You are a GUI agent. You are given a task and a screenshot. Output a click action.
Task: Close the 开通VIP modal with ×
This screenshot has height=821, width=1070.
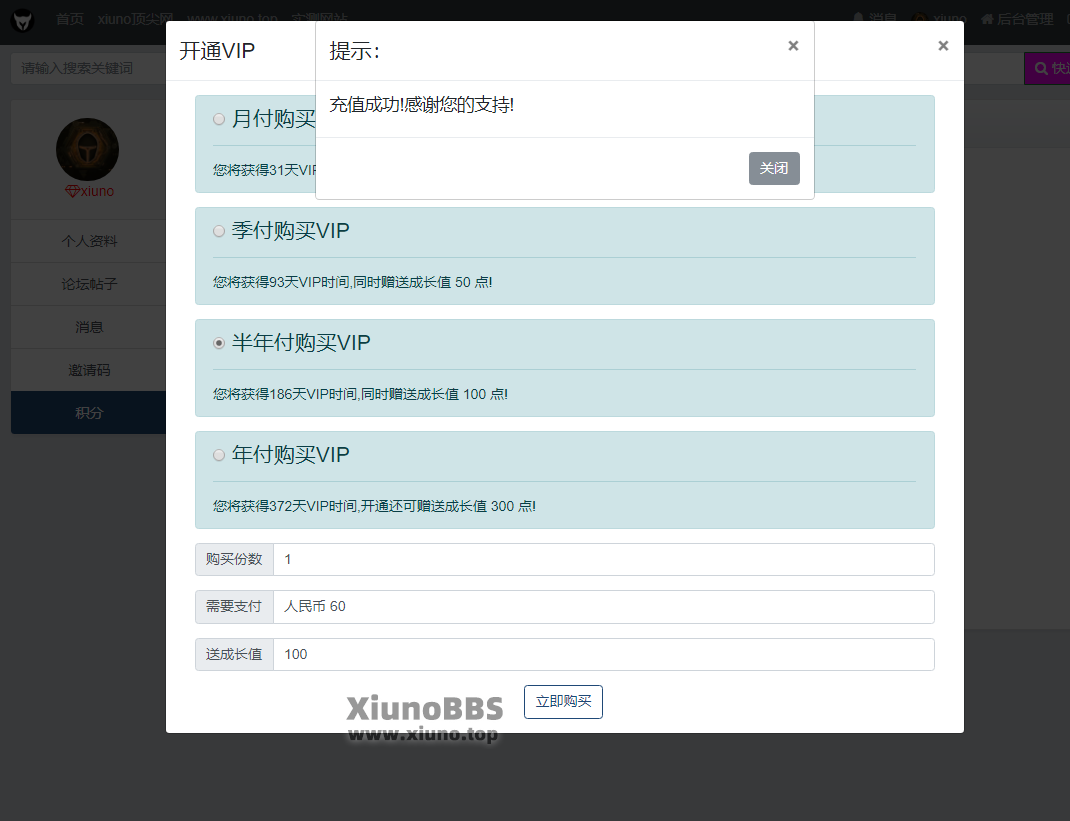(943, 46)
